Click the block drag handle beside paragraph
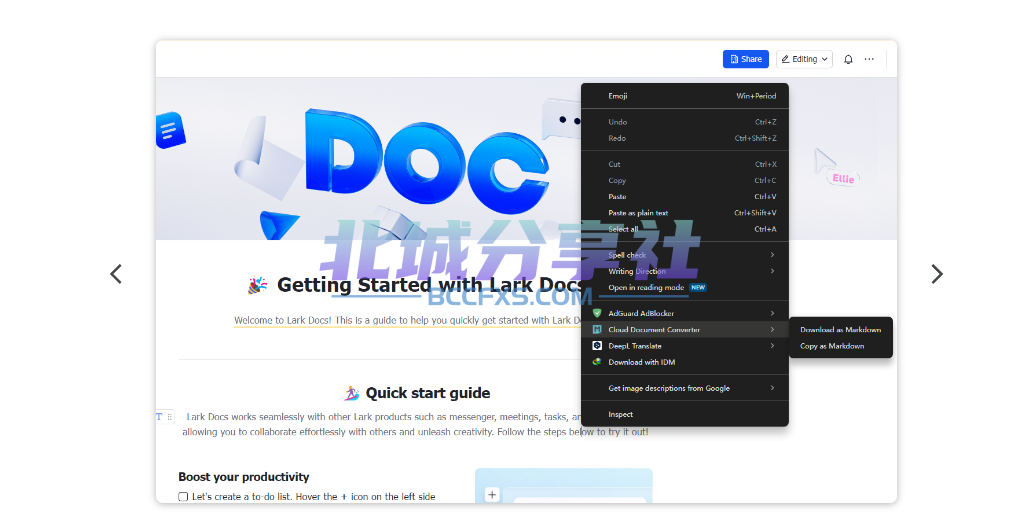The height and width of the screenshot is (519, 1023). click(170, 417)
